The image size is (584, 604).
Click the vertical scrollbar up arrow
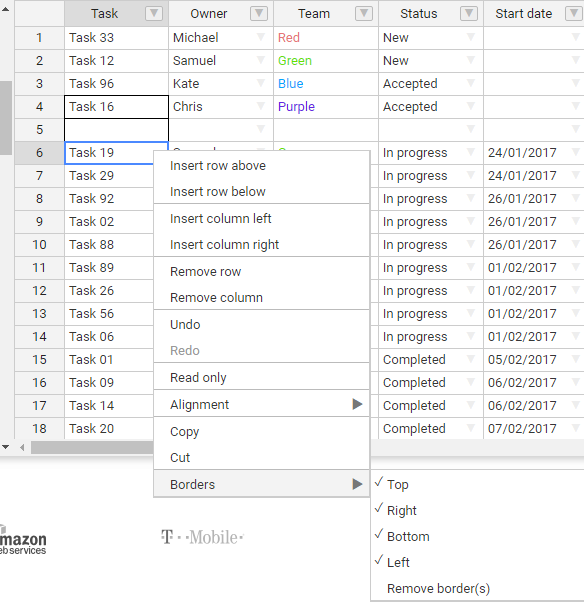click(x=5, y=9)
